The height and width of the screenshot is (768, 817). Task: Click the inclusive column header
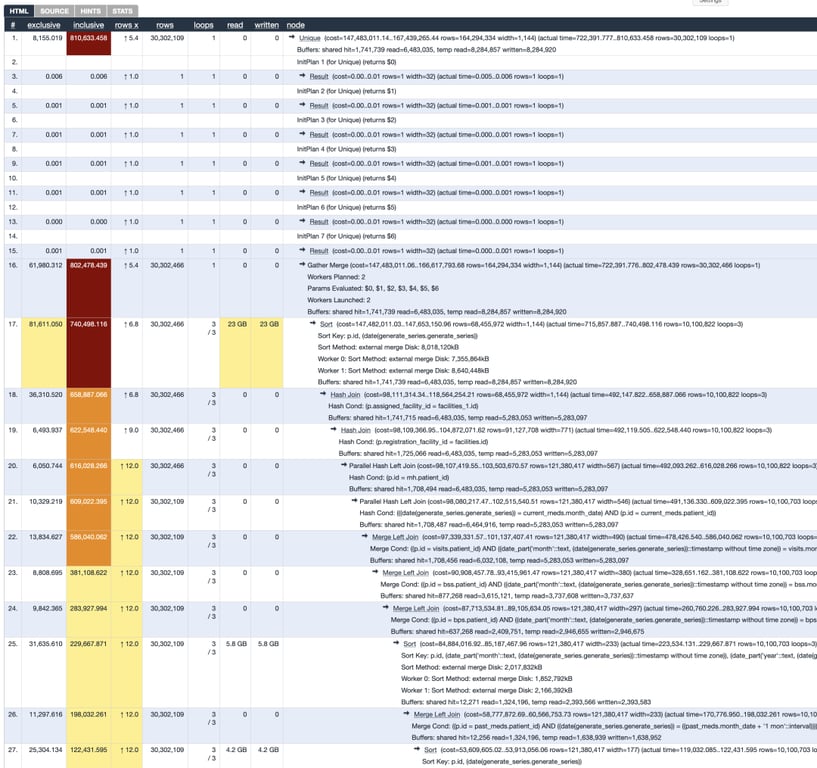[88, 25]
